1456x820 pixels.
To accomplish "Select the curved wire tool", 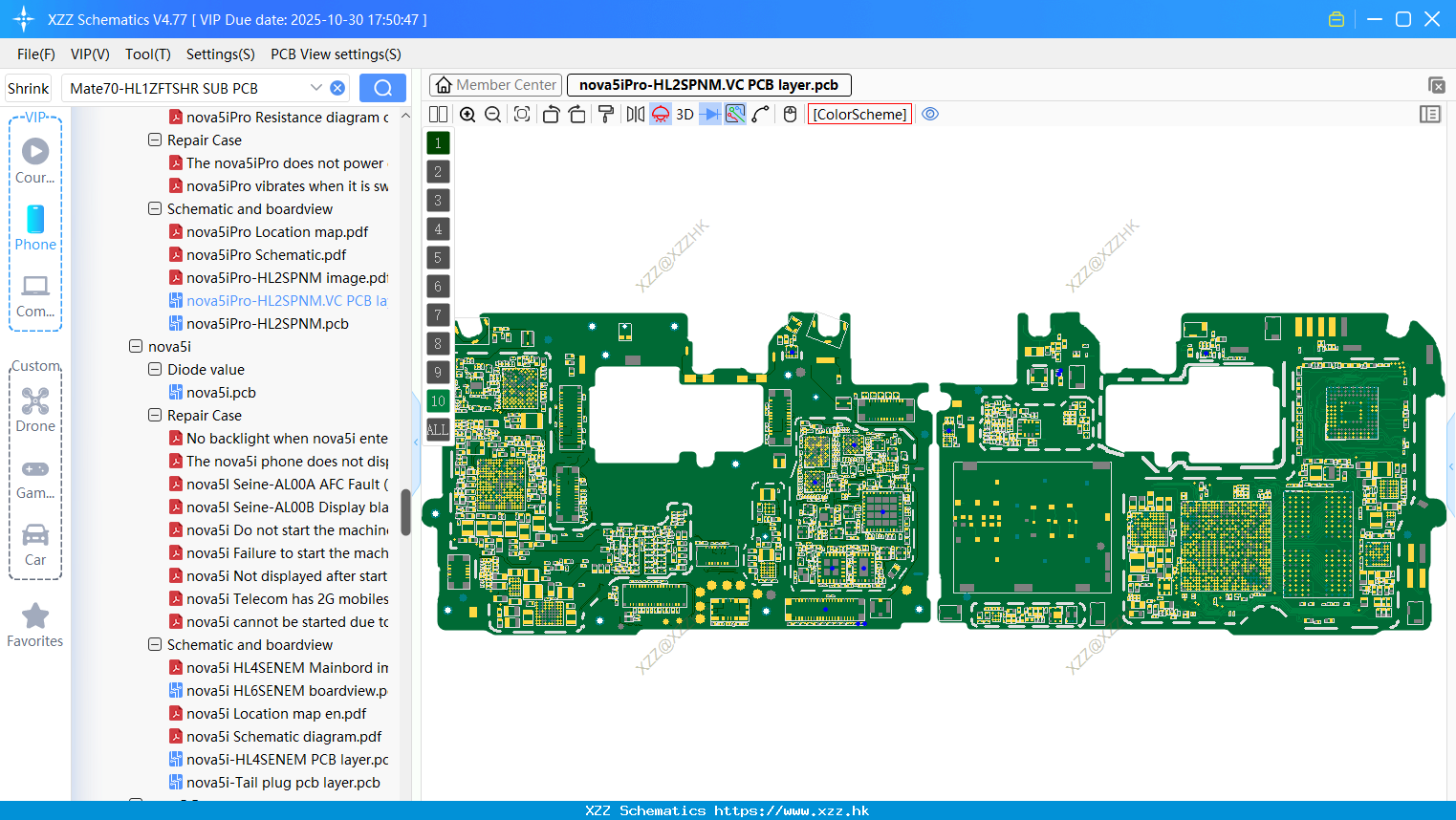I will pos(761,115).
